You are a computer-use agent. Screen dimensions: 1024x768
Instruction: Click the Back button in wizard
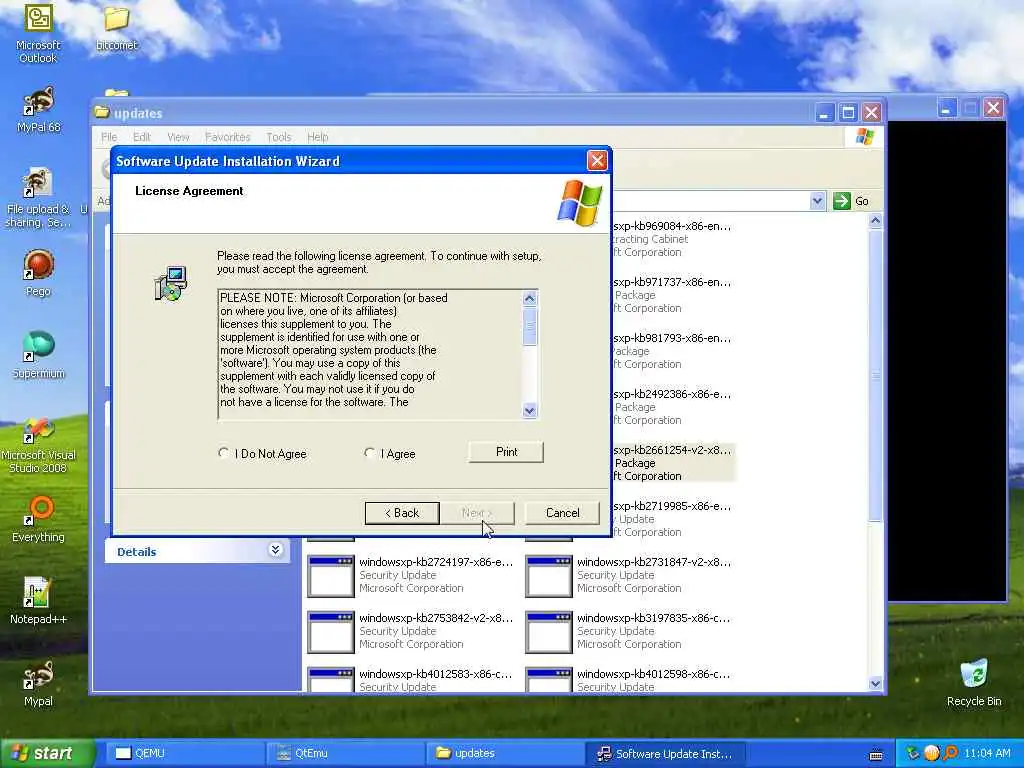tap(402, 513)
